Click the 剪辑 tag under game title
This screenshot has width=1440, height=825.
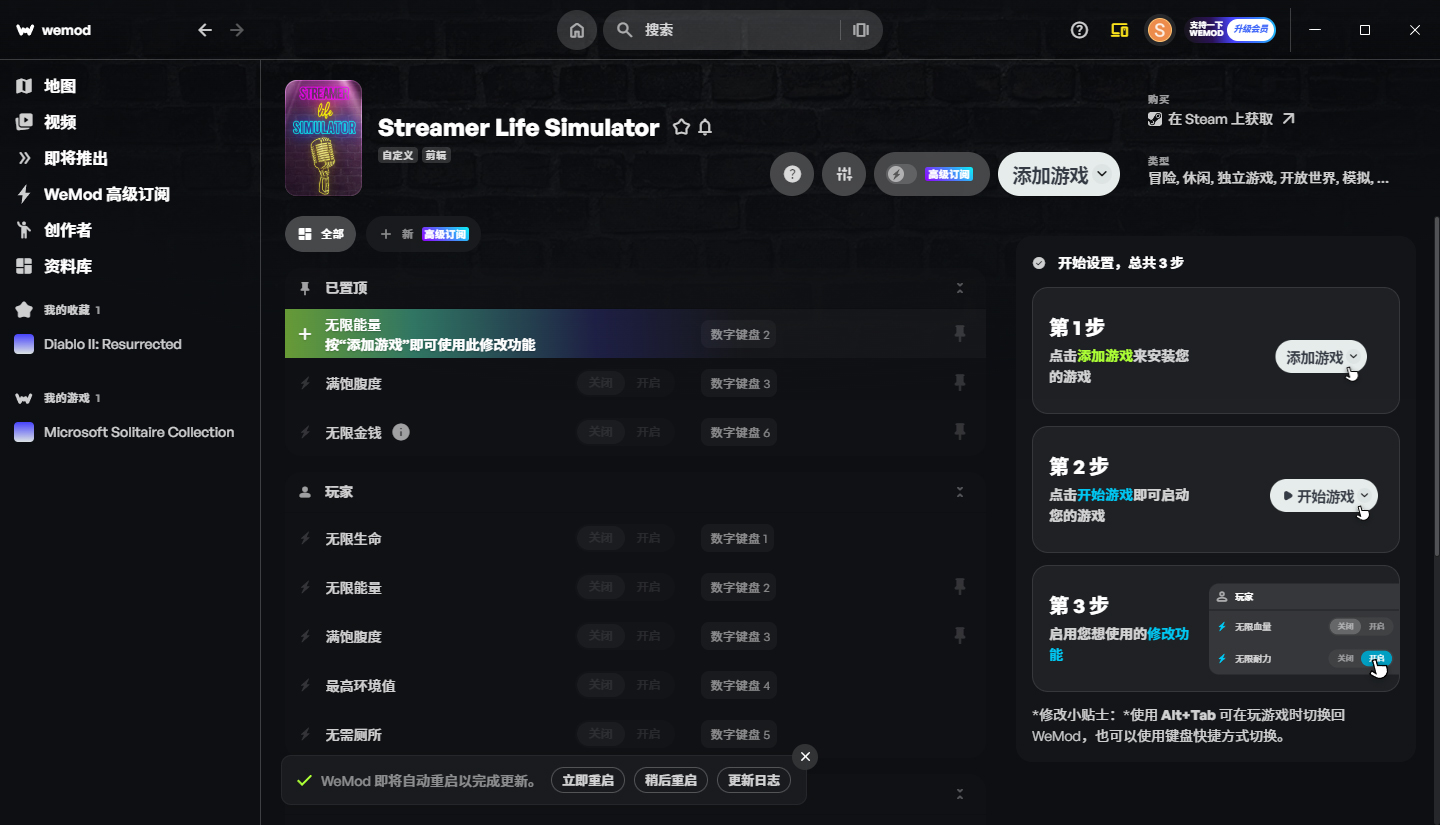(x=435, y=156)
